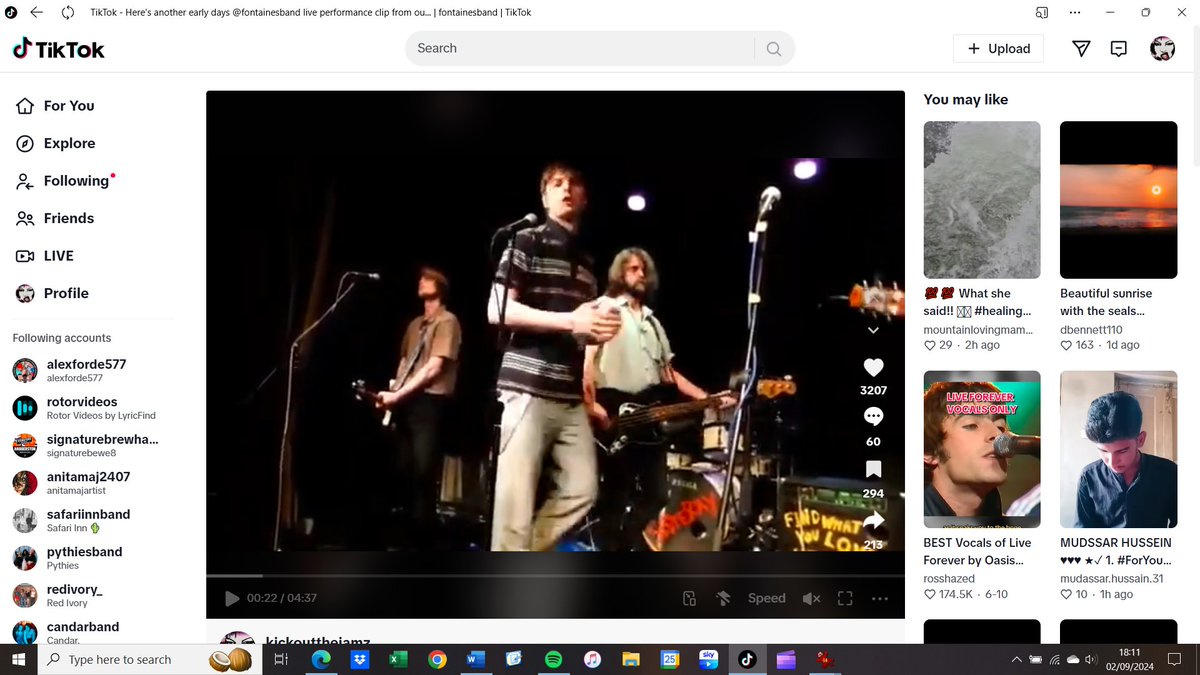Toggle the miniplayer icon
The height and width of the screenshot is (675, 1200).
click(689, 598)
